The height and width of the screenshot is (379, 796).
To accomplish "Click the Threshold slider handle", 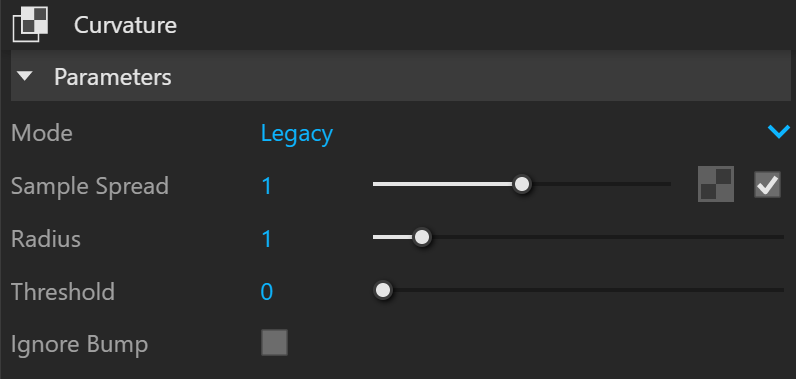I will click(x=383, y=290).
